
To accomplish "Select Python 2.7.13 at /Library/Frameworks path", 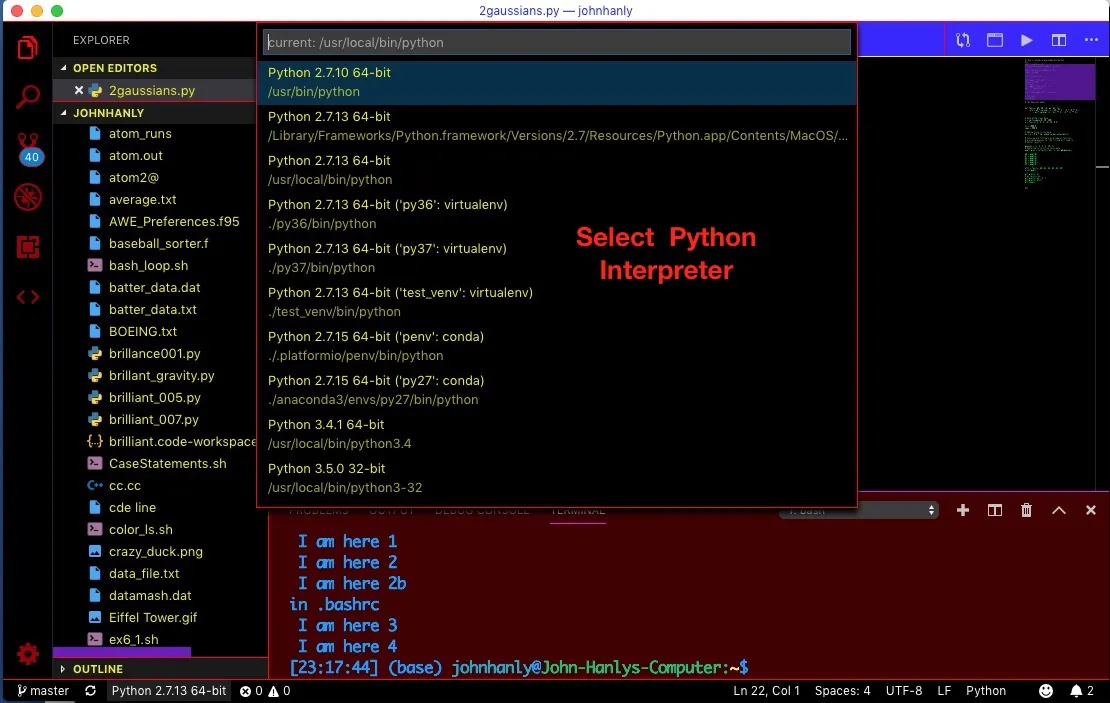I will [557, 126].
